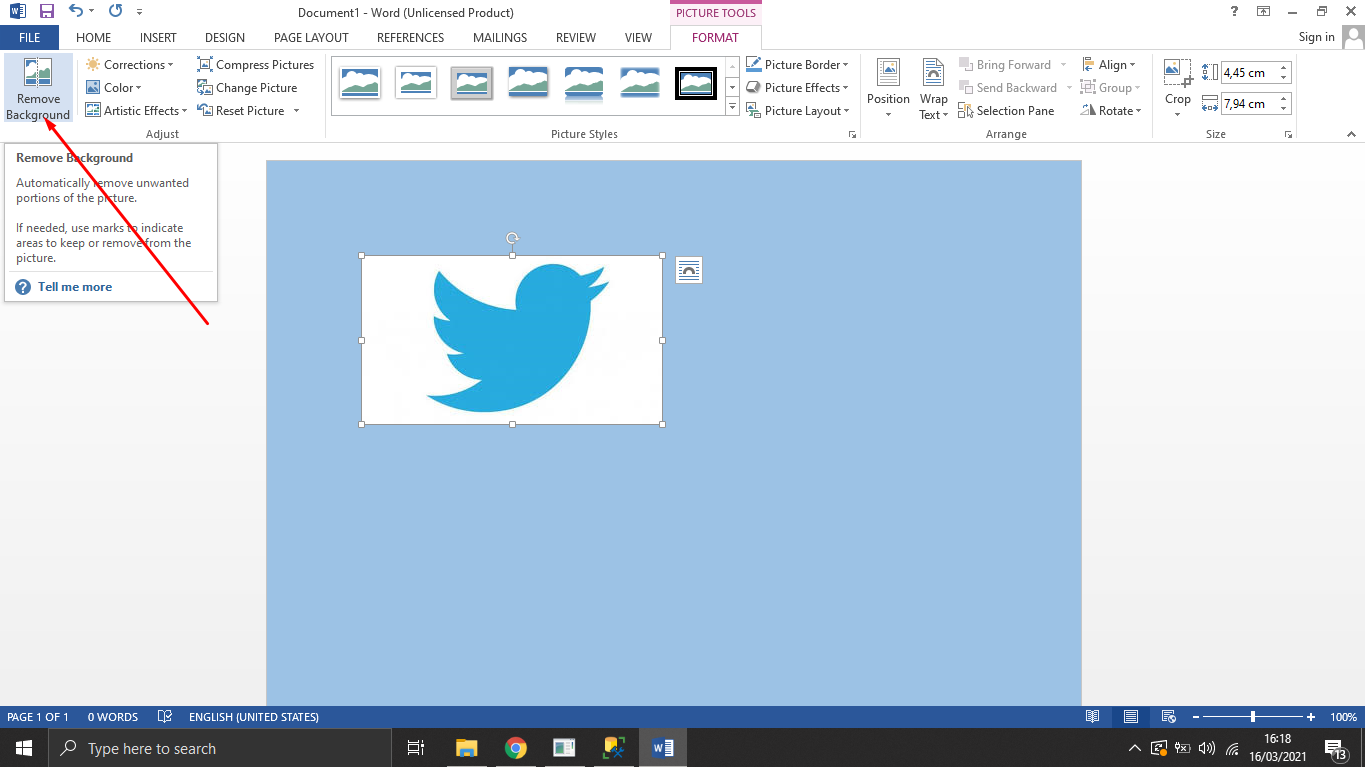This screenshot has width=1365, height=767.
Task: Open the Position menu
Action: [888, 89]
